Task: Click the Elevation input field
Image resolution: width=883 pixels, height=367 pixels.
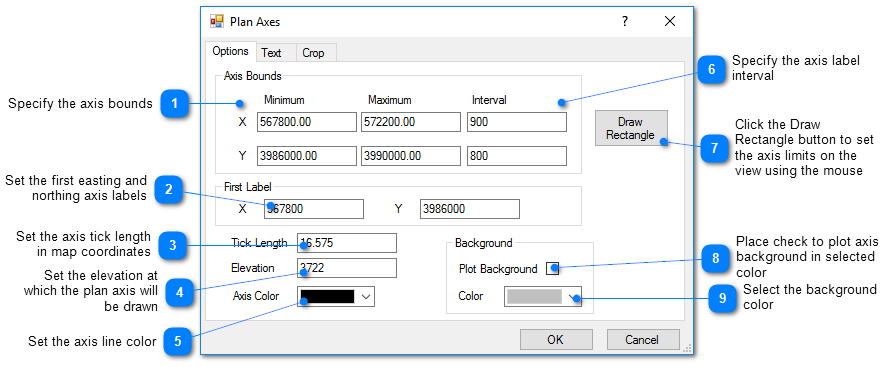Action: pyautogui.click(x=347, y=268)
